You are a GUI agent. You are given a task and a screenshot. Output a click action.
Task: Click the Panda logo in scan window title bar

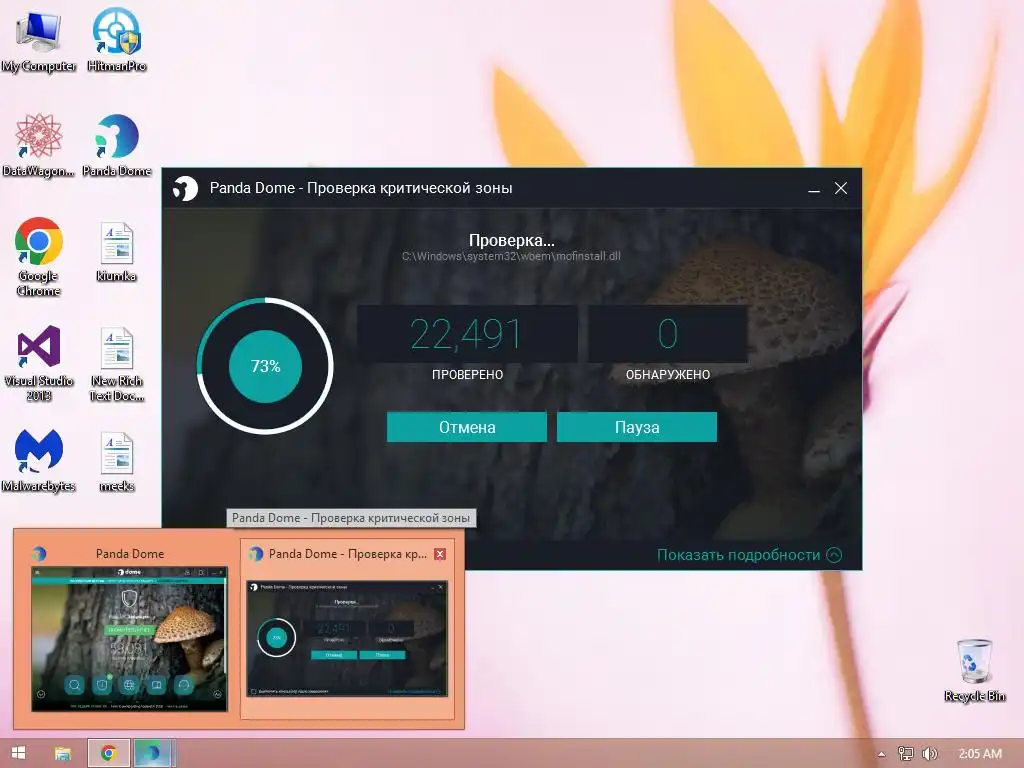click(x=185, y=189)
